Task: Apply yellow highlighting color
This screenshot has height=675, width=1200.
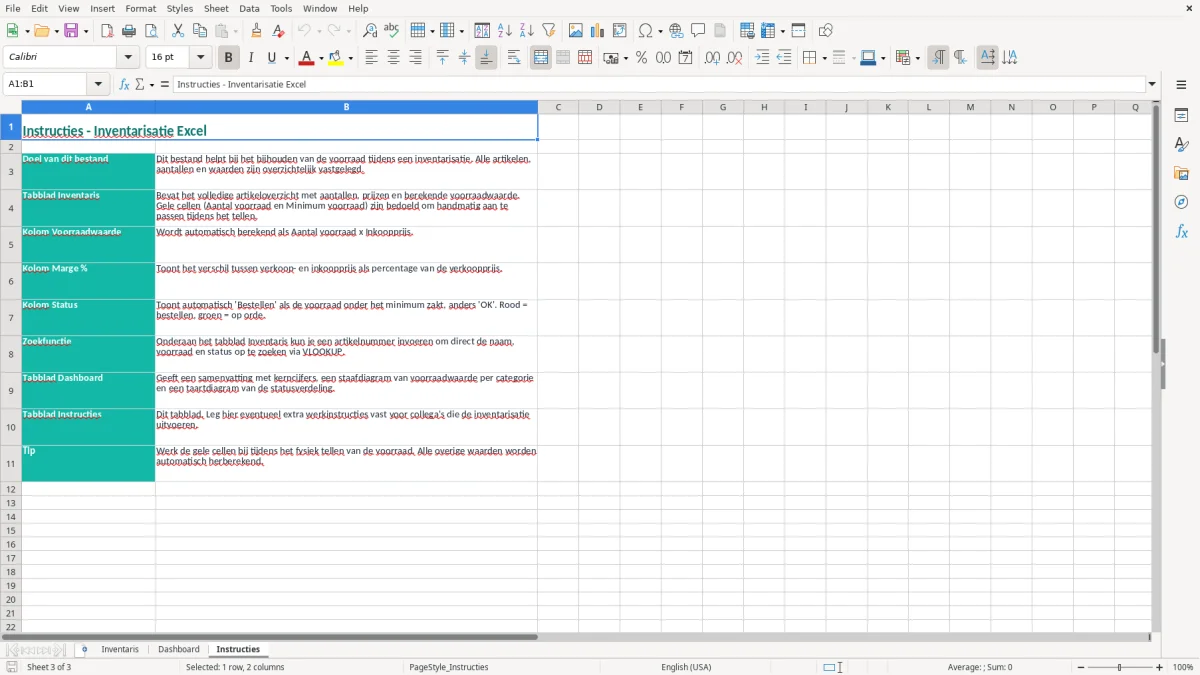Action: (x=336, y=58)
